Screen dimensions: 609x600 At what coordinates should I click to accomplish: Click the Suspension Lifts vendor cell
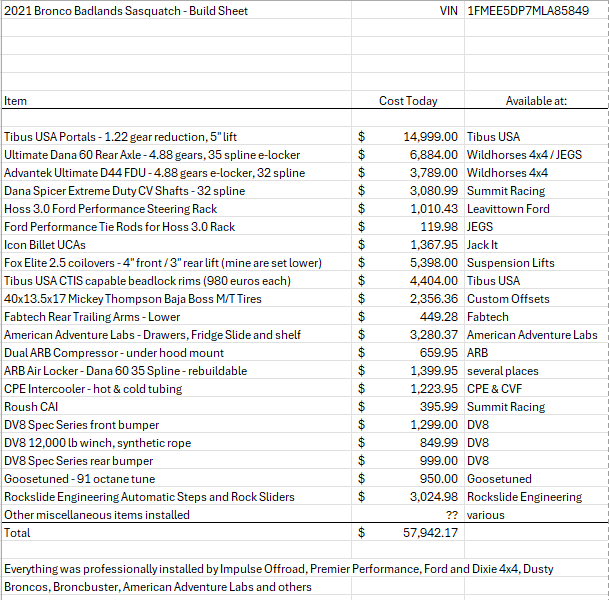(x=536, y=263)
